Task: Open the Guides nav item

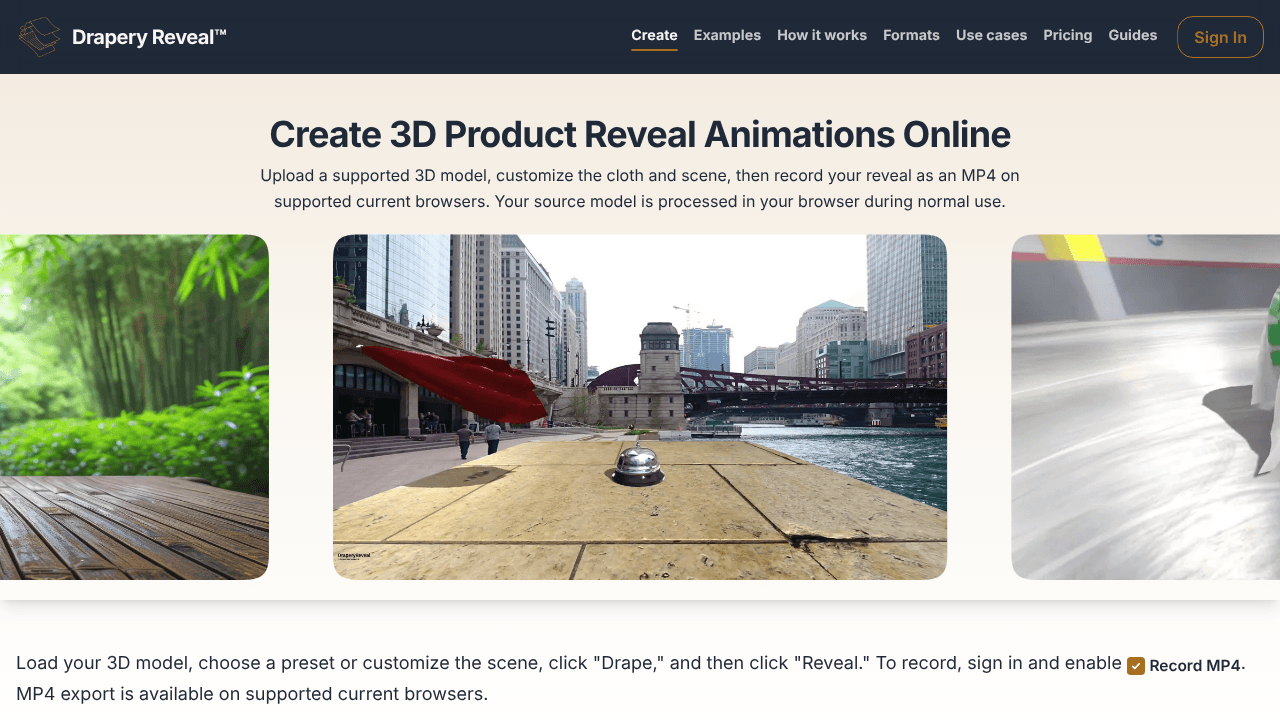Action: [1133, 36]
